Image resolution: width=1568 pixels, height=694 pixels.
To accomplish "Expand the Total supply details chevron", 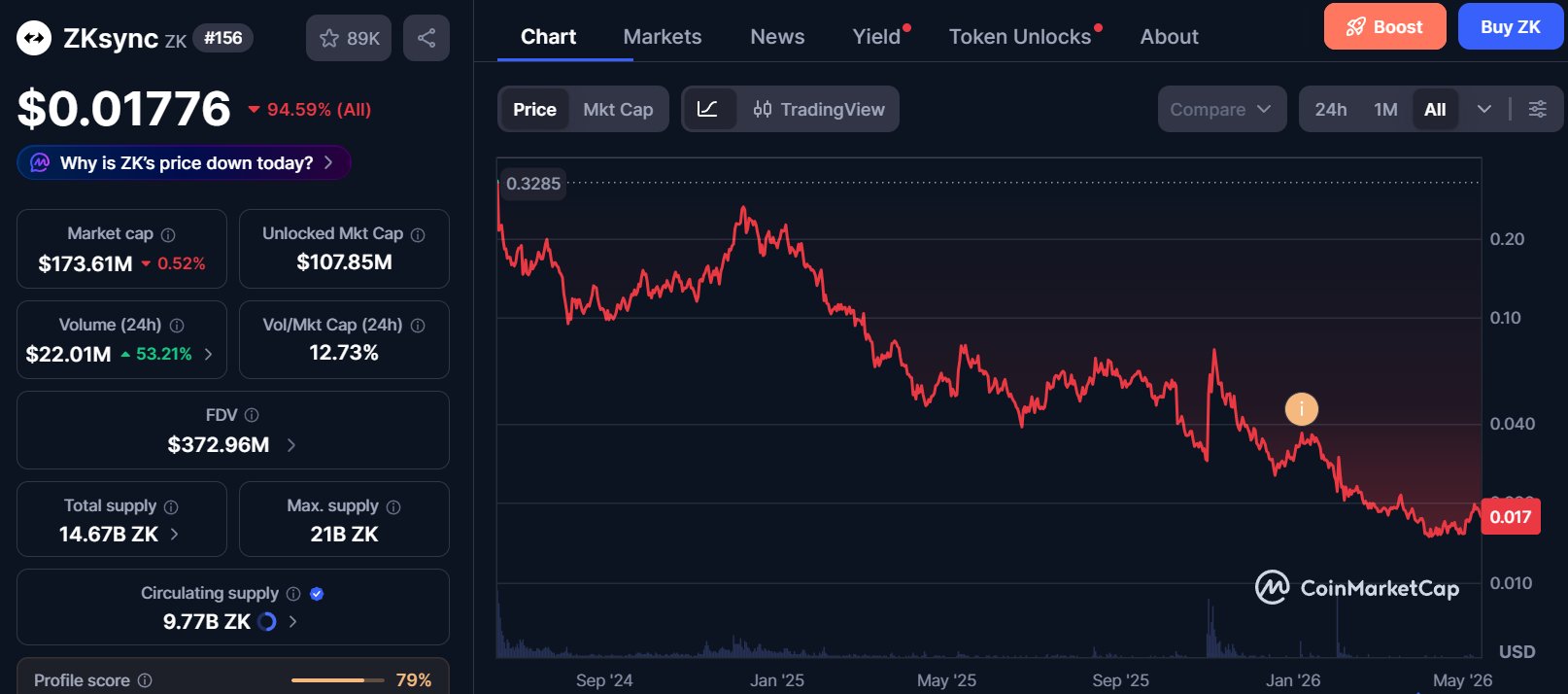I will [174, 534].
